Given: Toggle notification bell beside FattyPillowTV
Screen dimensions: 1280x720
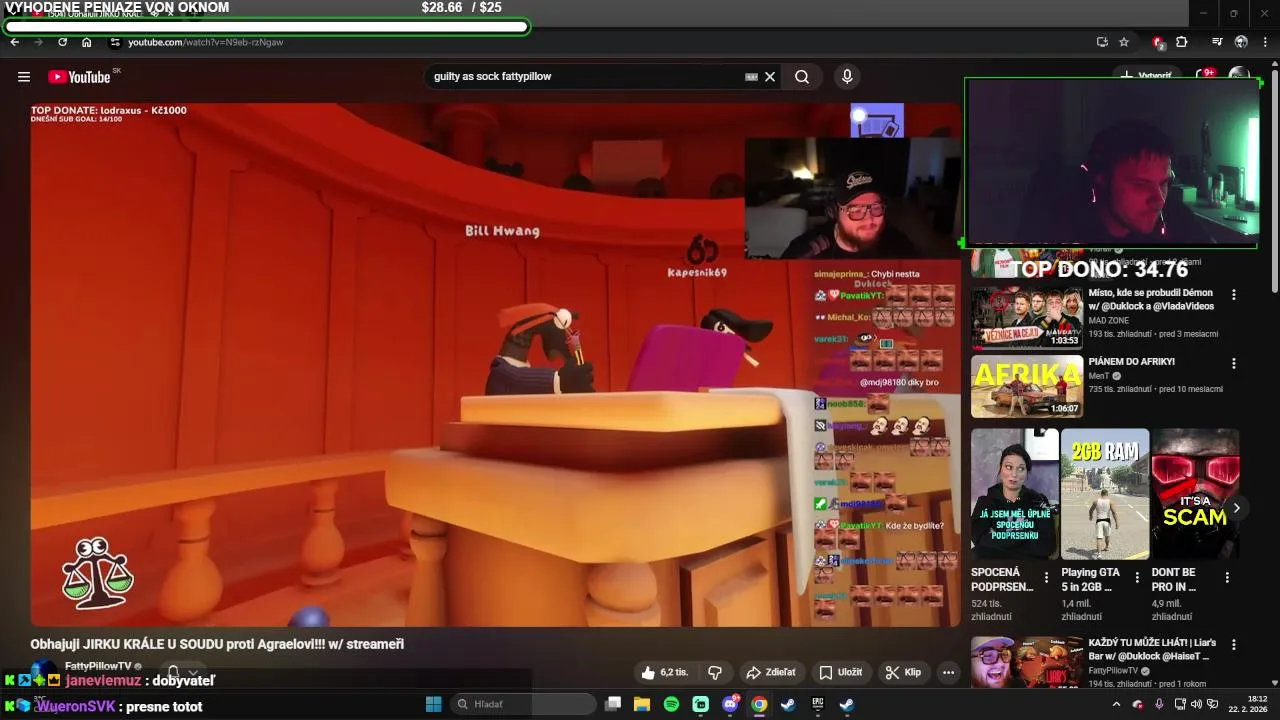Looking at the screenshot, I should 173,672.
